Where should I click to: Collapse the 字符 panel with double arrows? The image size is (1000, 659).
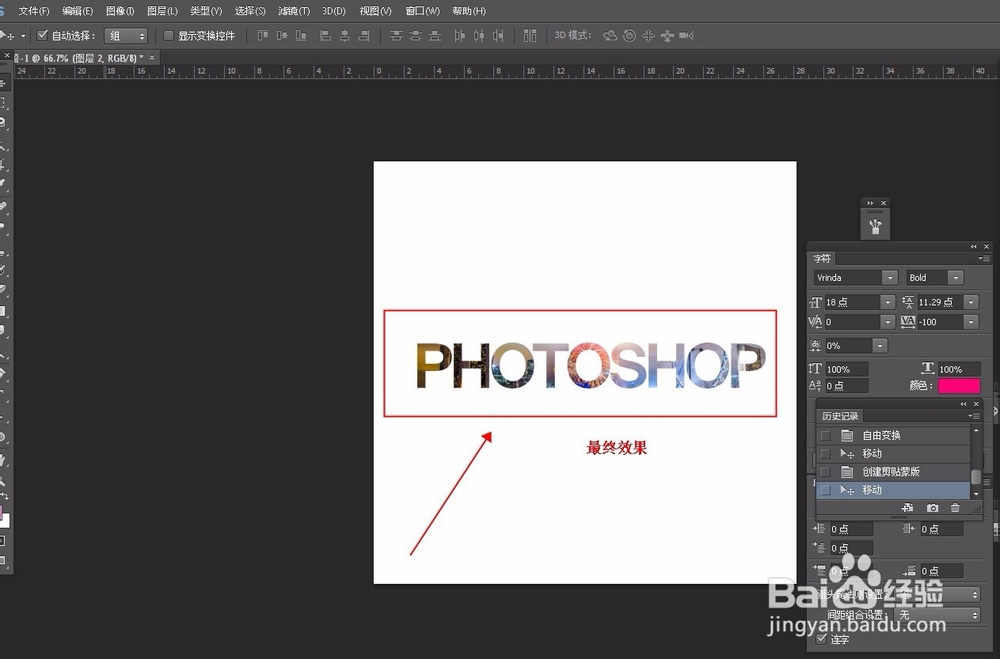click(x=974, y=246)
